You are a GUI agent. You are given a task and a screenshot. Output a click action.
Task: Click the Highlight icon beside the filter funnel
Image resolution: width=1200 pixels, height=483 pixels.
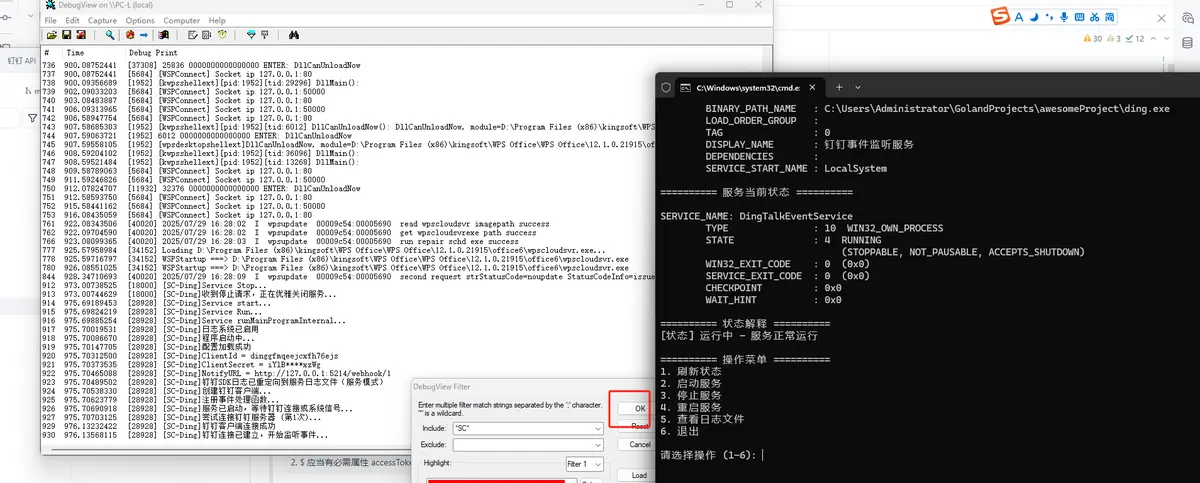(265, 35)
